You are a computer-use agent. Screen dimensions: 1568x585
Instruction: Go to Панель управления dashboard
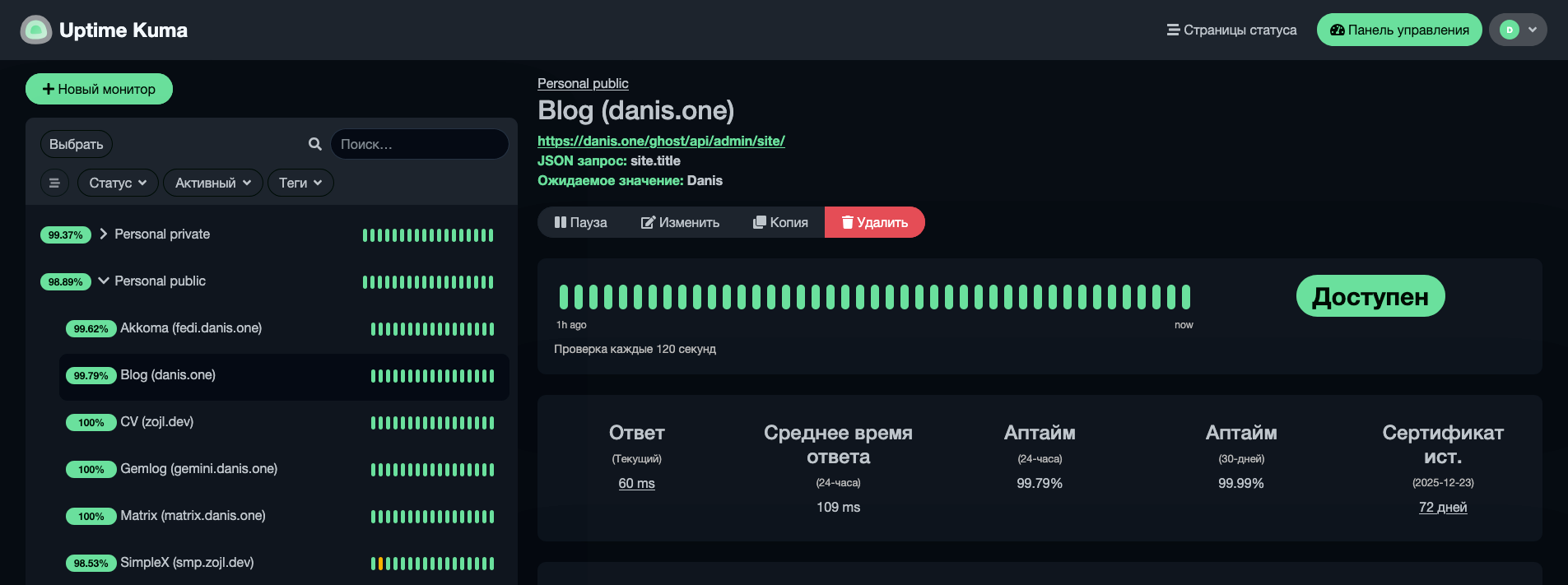point(1398,30)
